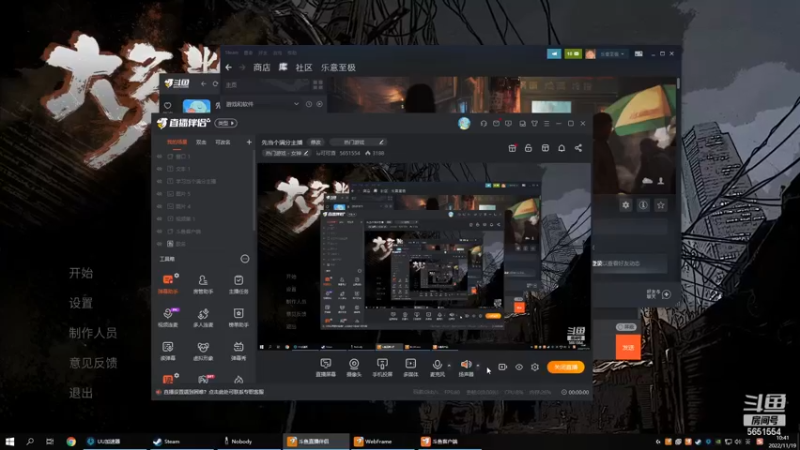Toggle the preview eye icon in the bottom bar
Screen dimensions: 800x450
tap(519, 367)
